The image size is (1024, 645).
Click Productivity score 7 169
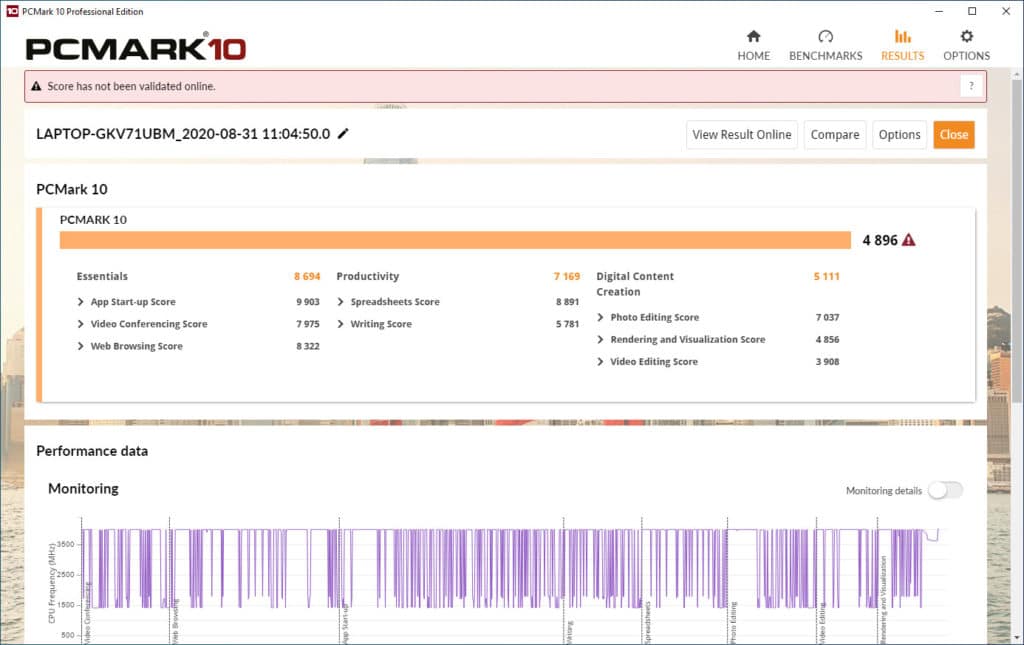coord(567,276)
